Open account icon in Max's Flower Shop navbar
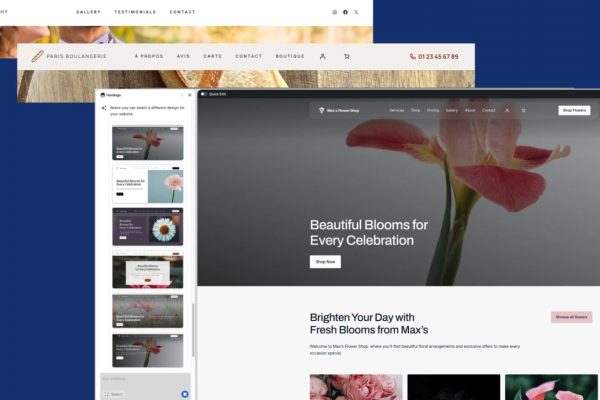The width and height of the screenshot is (600, 400). click(x=507, y=110)
